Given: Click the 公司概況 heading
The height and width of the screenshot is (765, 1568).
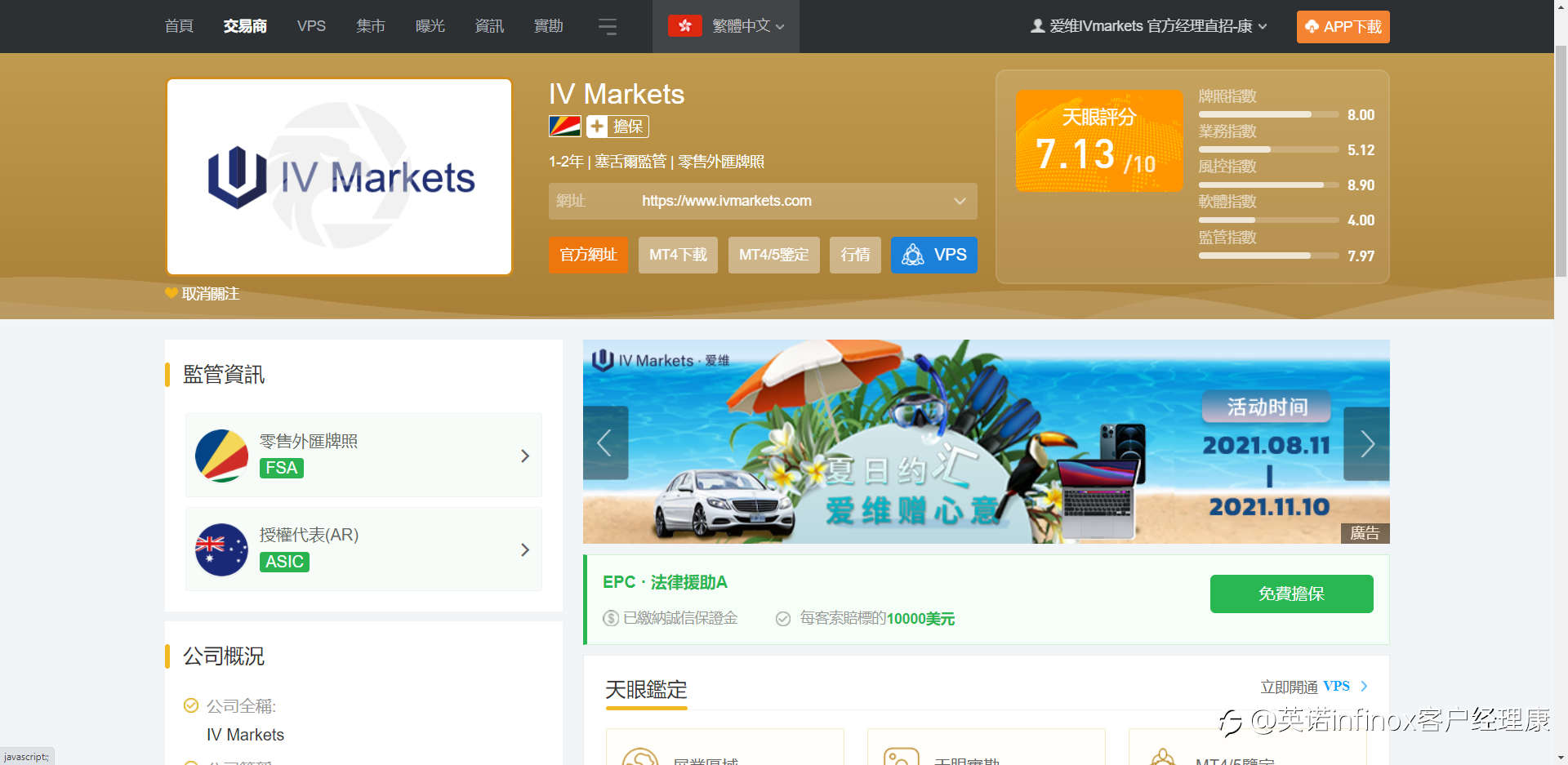Looking at the screenshot, I should (224, 656).
